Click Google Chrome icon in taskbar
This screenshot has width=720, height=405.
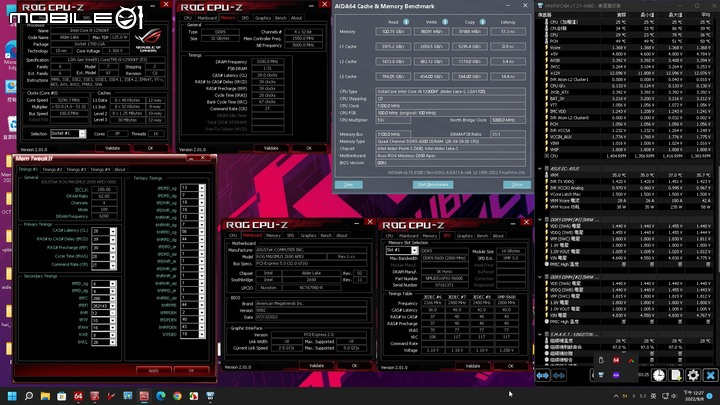[177, 396]
